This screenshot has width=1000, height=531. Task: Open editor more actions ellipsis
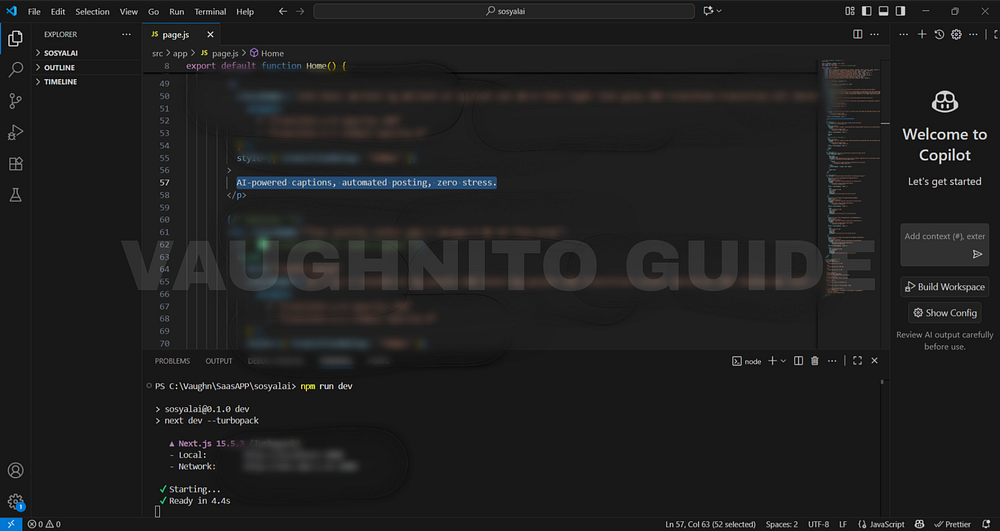click(x=874, y=34)
